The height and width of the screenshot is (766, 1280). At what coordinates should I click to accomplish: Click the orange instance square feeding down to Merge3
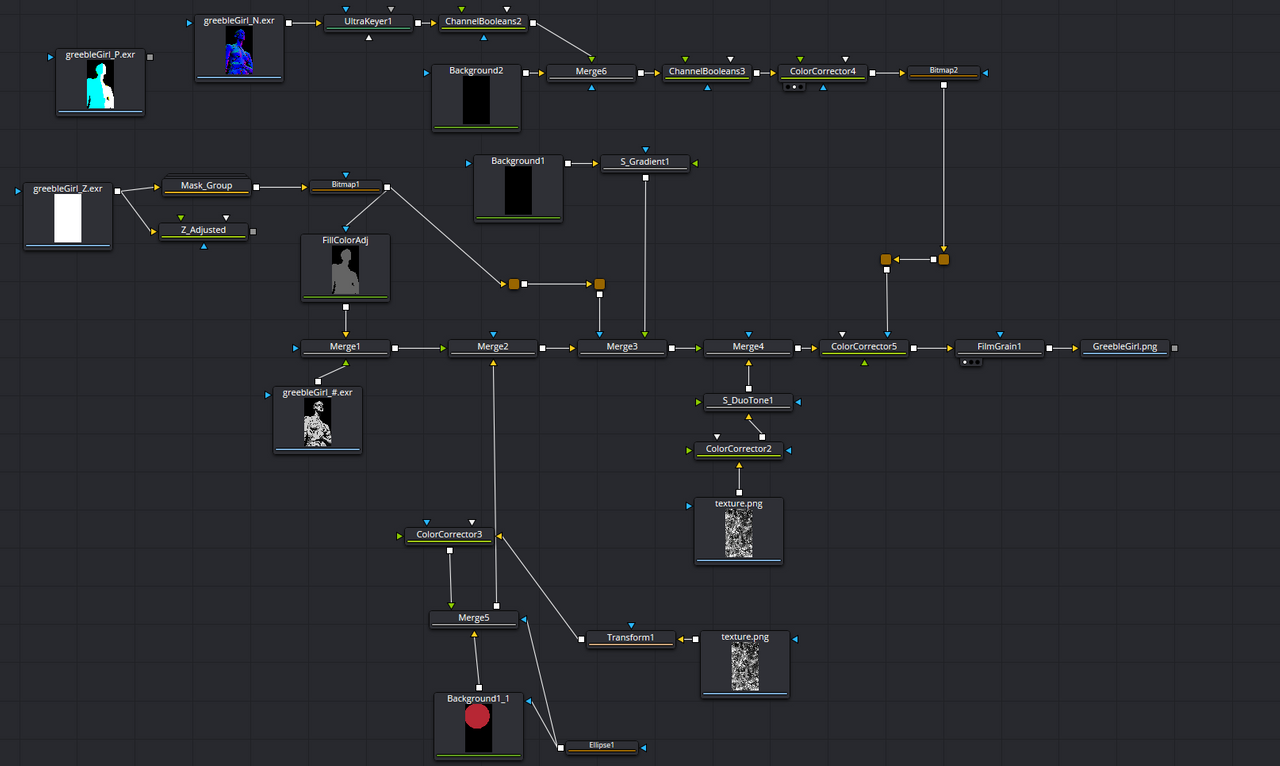point(598,283)
